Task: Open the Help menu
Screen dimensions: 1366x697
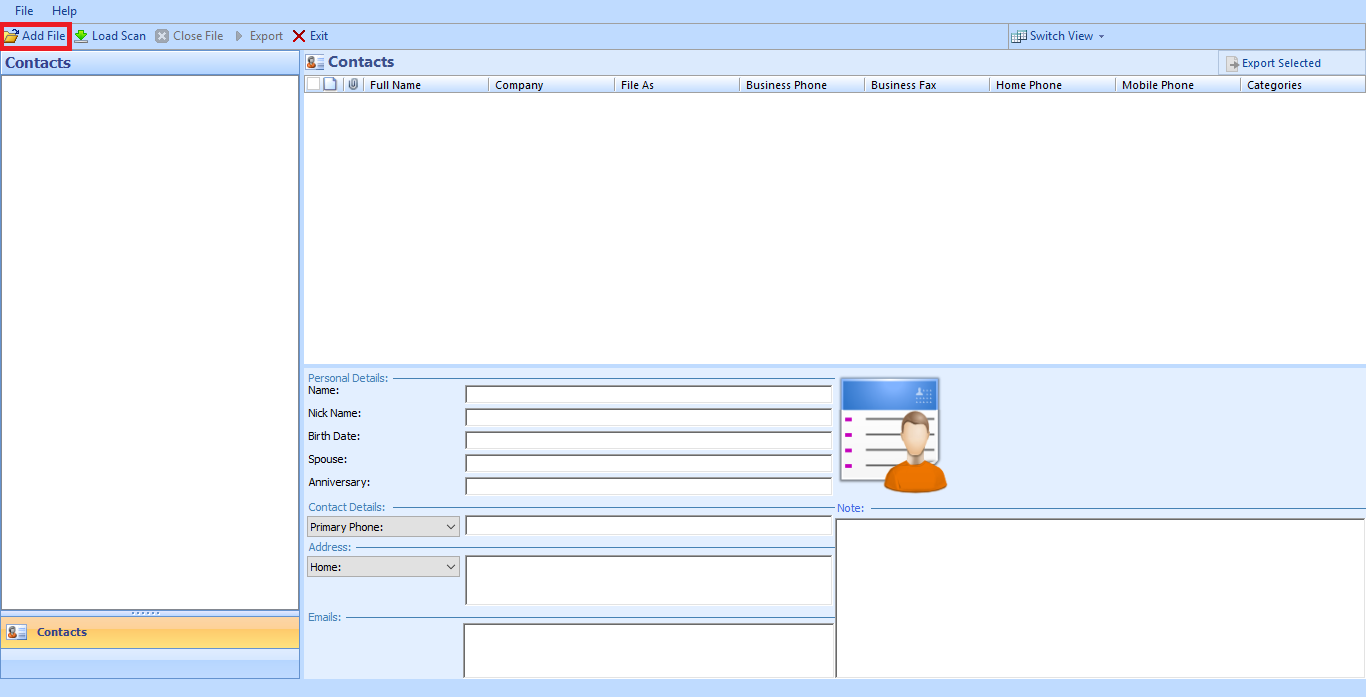Action: pyautogui.click(x=64, y=11)
